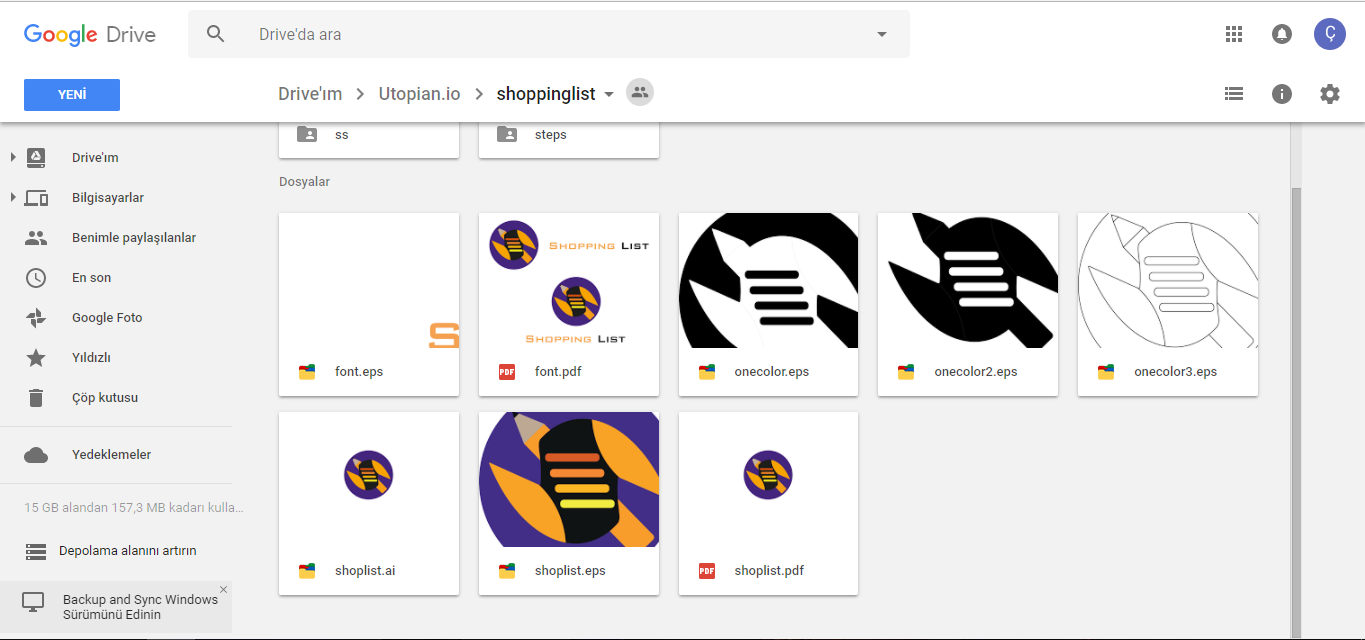
Task: Open the settings gear icon
Action: pyautogui.click(x=1329, y=94)
